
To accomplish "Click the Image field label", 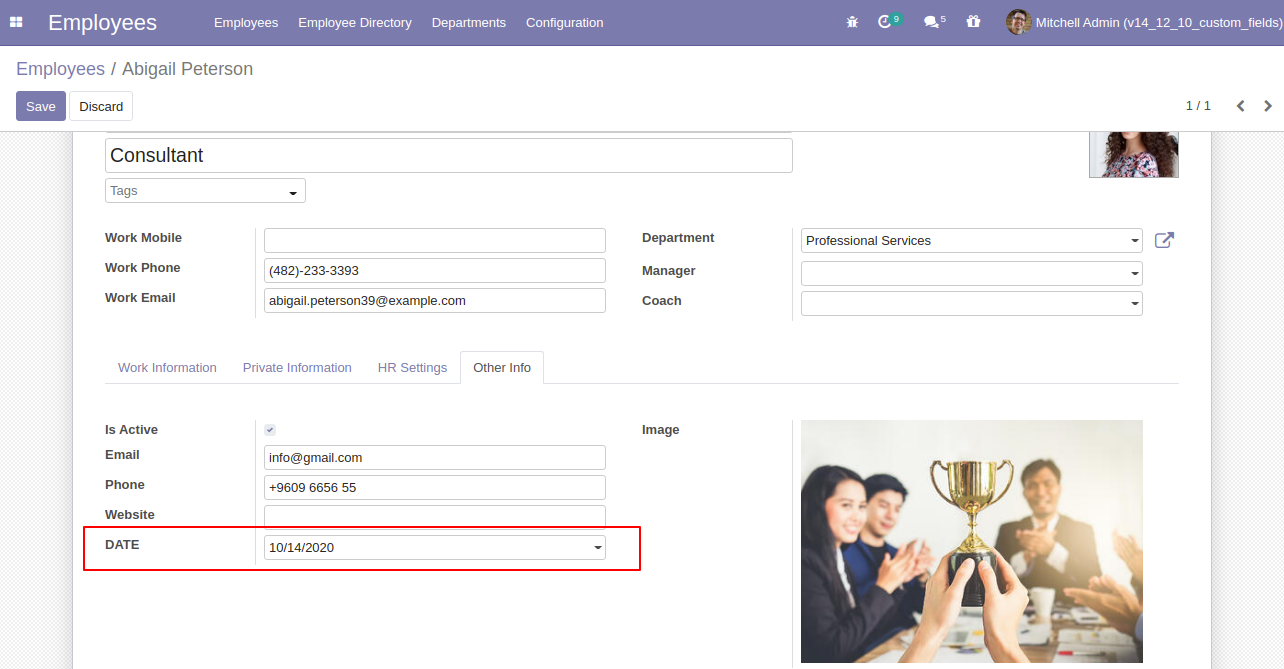I will (x=660, y=430).
